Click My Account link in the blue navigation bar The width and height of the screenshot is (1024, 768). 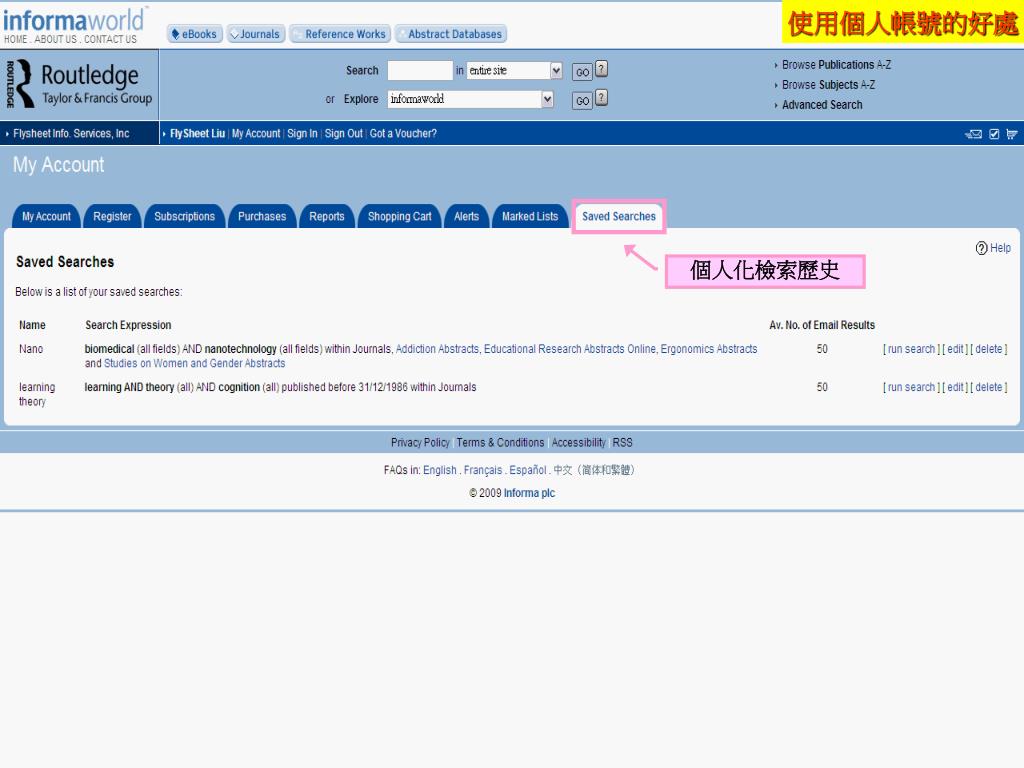(256, 133)
